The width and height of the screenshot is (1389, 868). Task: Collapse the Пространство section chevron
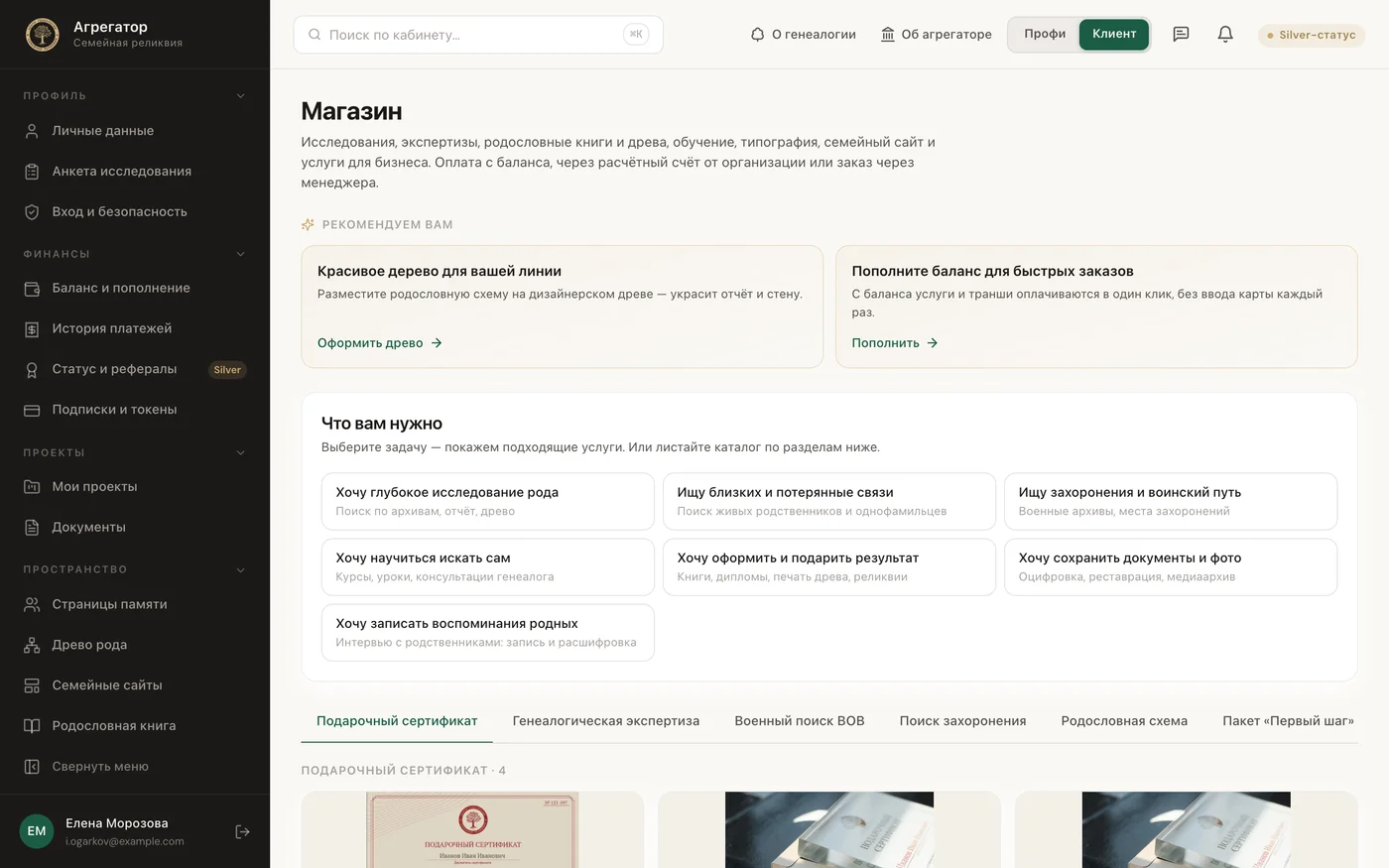tap(240, 570)
